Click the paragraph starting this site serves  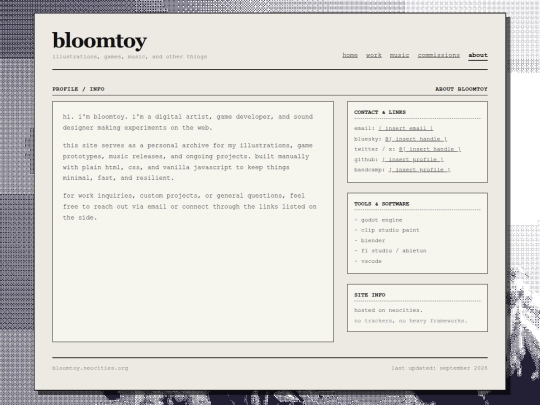(x=188, y=162)
